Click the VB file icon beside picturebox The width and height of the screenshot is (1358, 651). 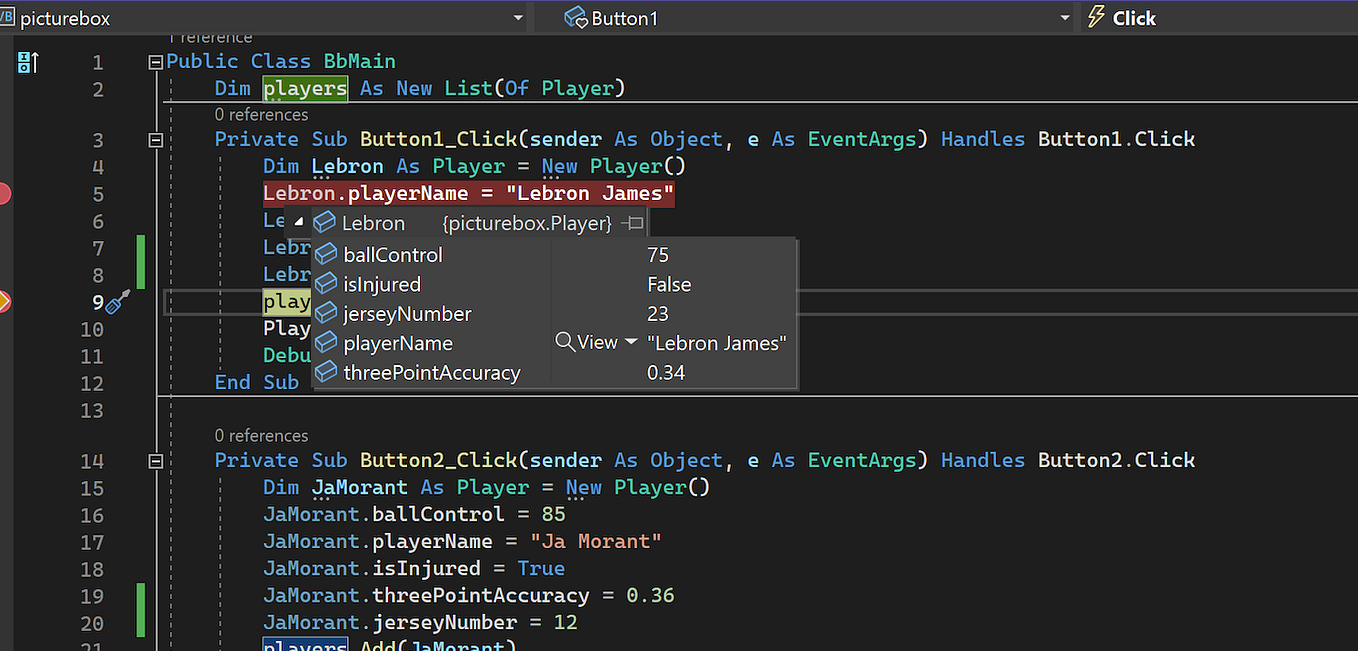click(x=8, y=17)
